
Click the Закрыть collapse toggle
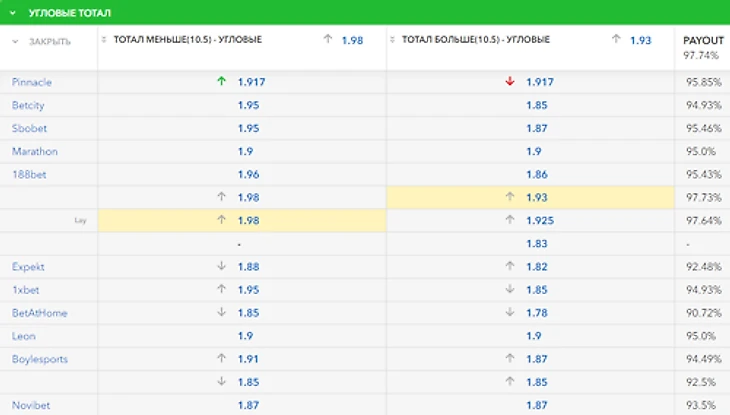(x=15, y=41)
